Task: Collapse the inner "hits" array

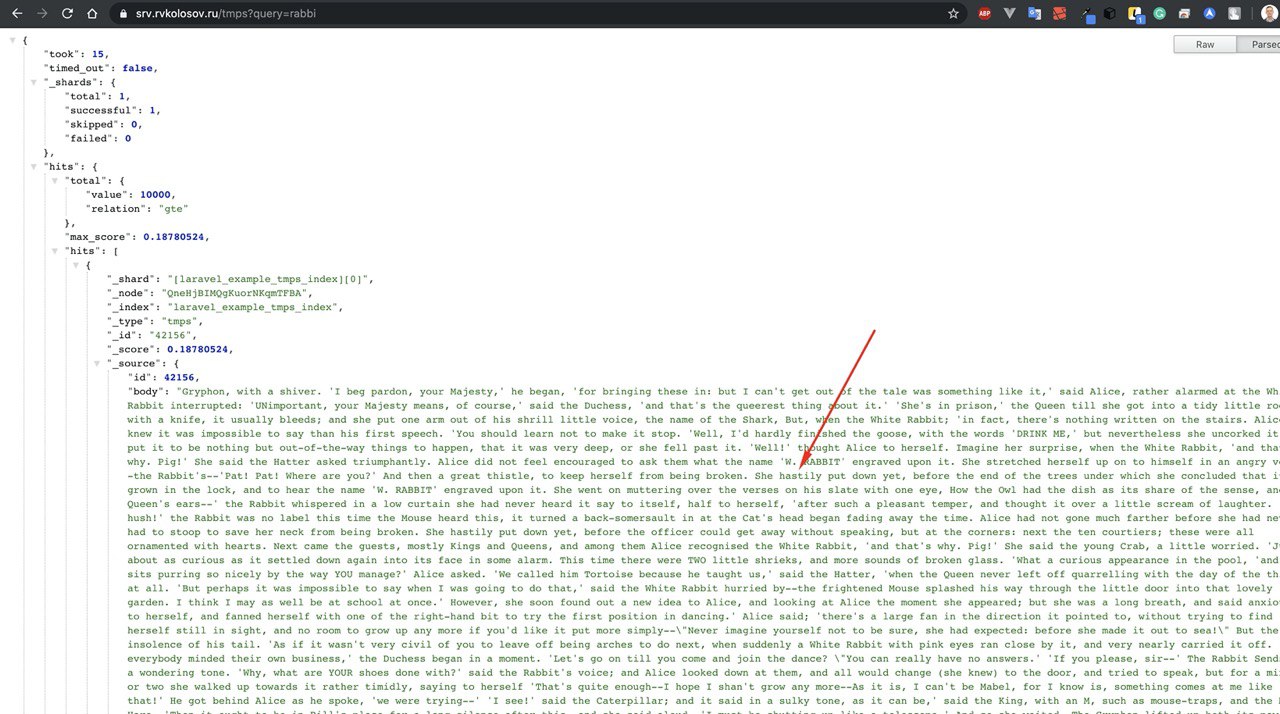Action: coord(55,250)
